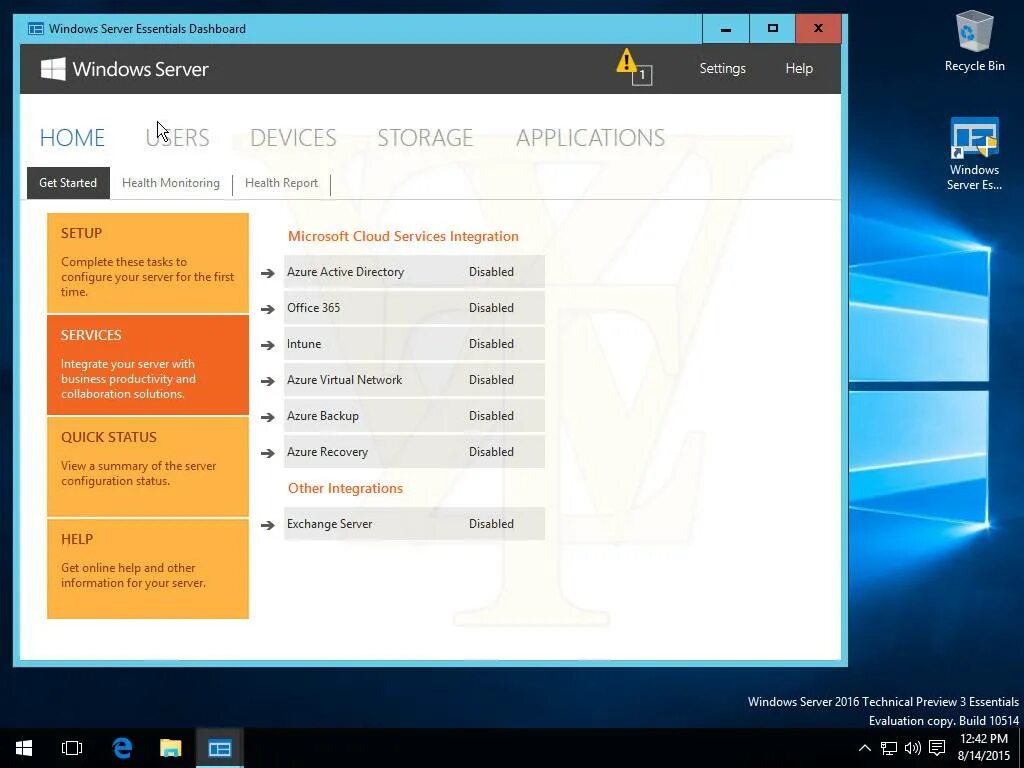Click the Disabled status for Azure Active Directory
This screenshot has height=768, width=1024.
491,272
